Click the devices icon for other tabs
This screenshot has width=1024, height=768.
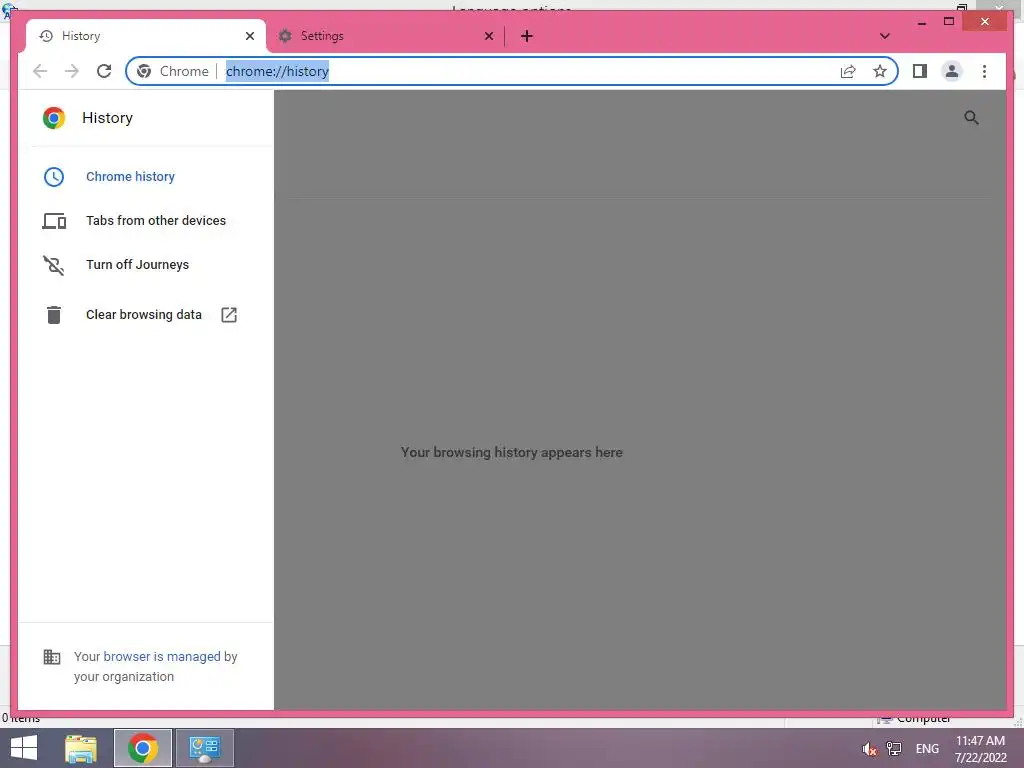click(x=54, y=221)
